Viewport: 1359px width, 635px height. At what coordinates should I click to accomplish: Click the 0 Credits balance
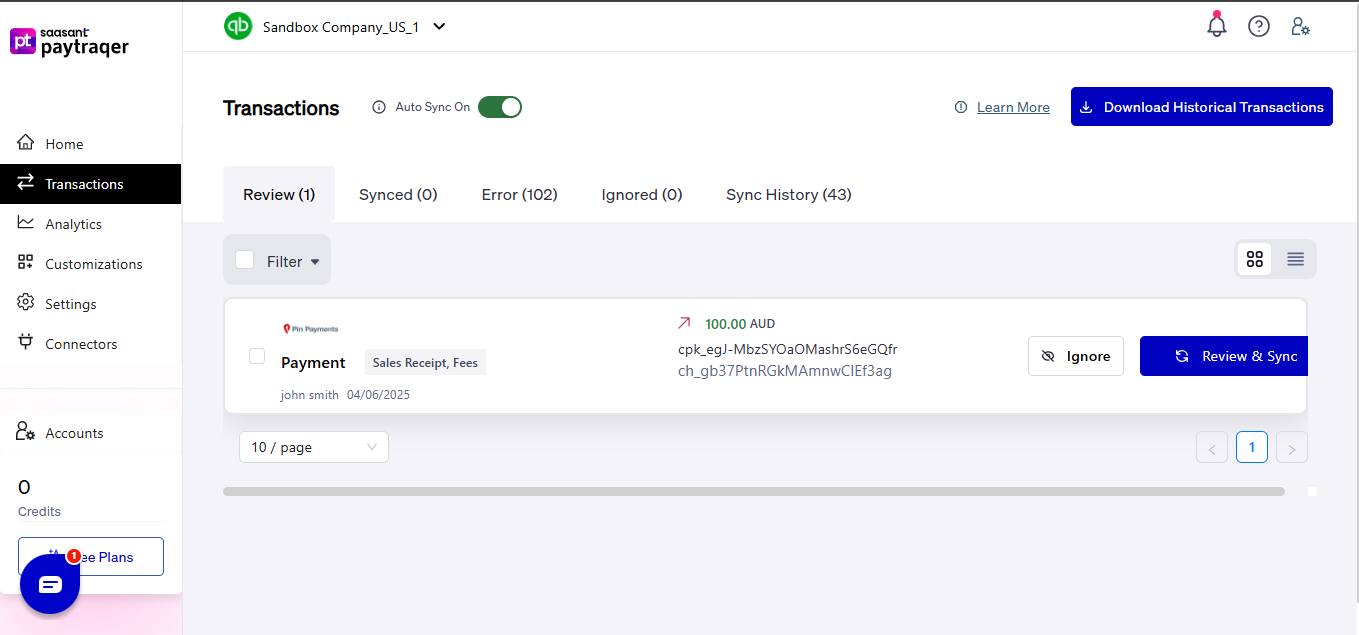tap(40, 498)
